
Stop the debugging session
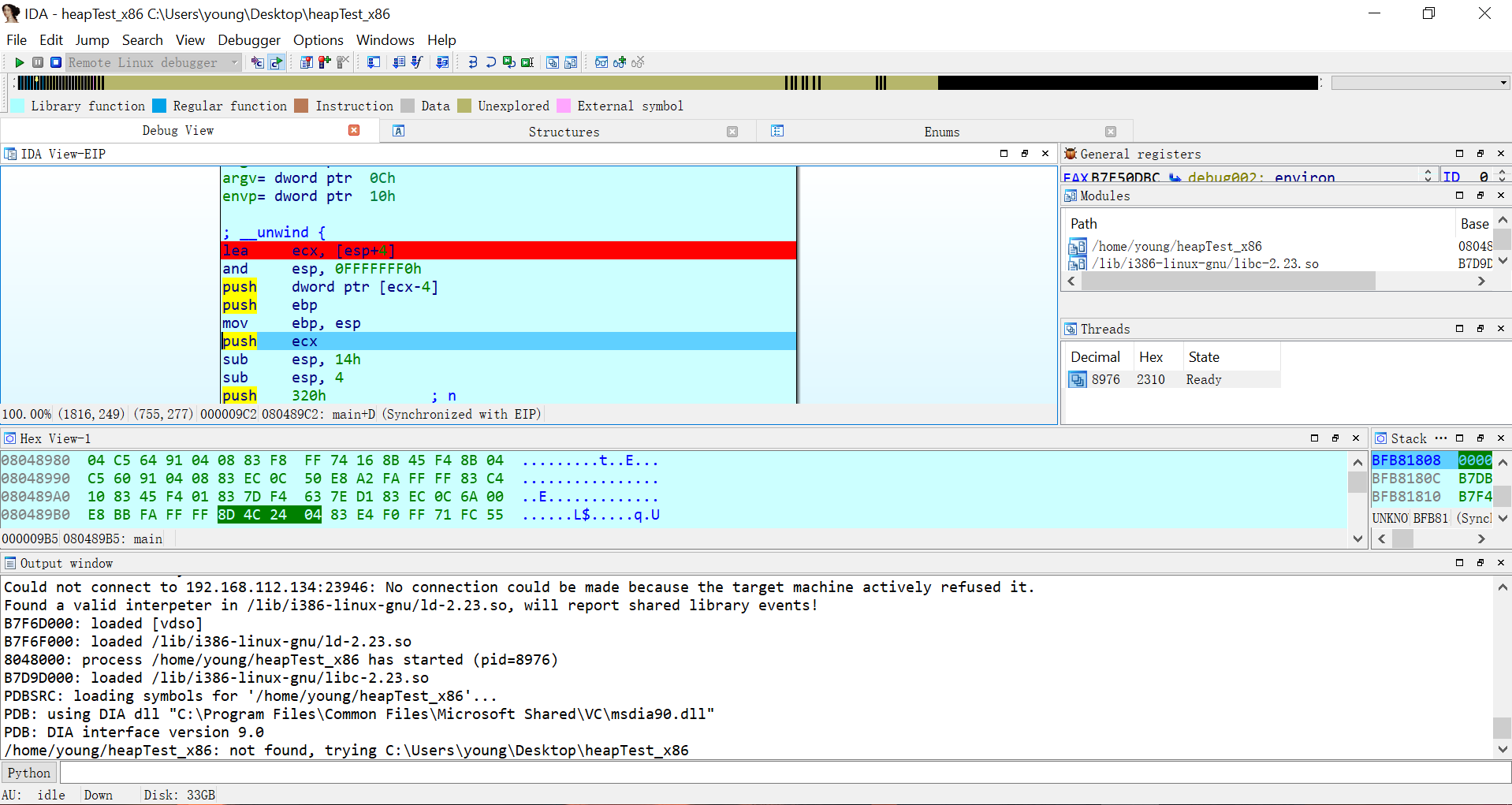click(55, 62)
